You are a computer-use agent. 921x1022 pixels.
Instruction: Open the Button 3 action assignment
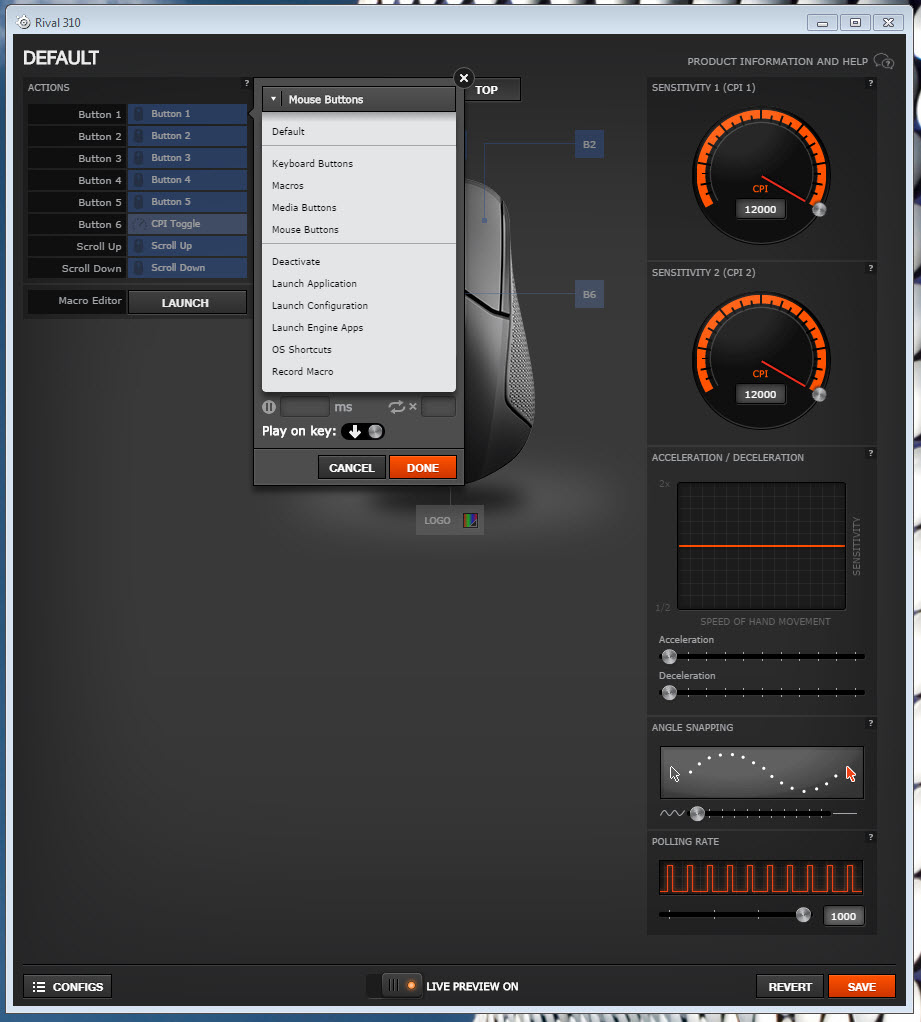coord(187,158)
